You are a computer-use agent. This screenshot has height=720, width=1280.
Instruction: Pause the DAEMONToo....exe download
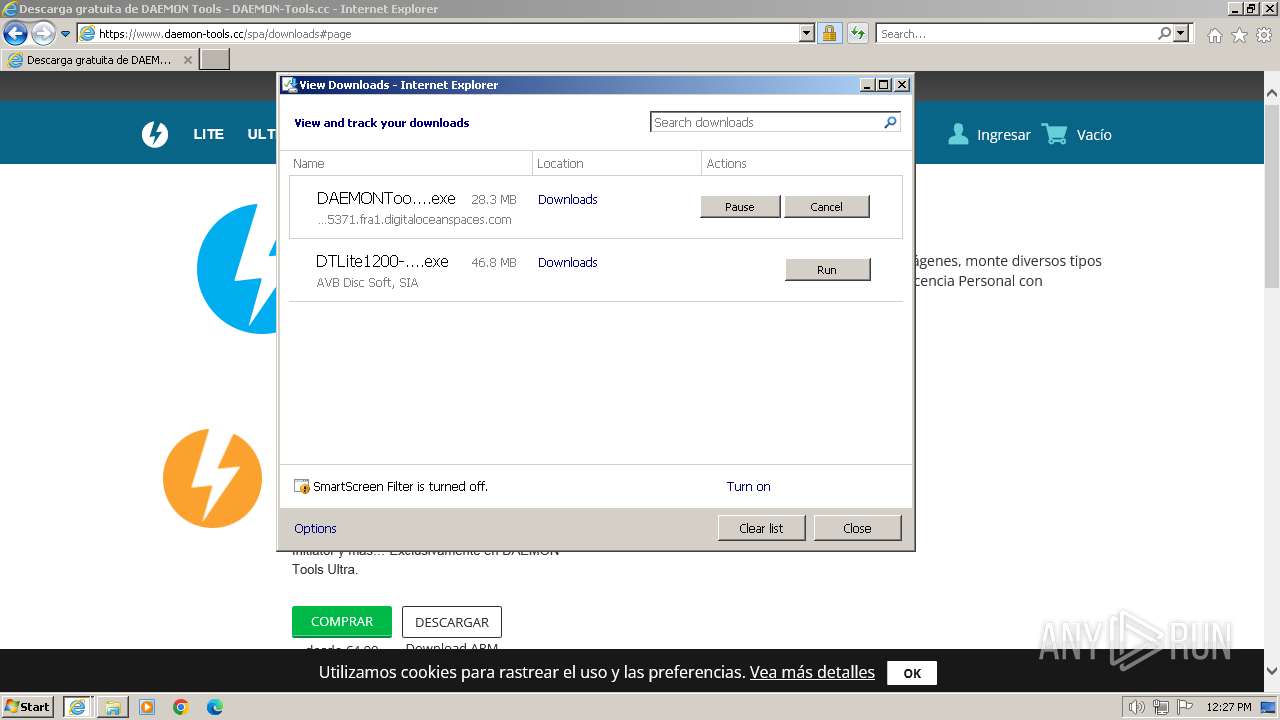(740, 207)
